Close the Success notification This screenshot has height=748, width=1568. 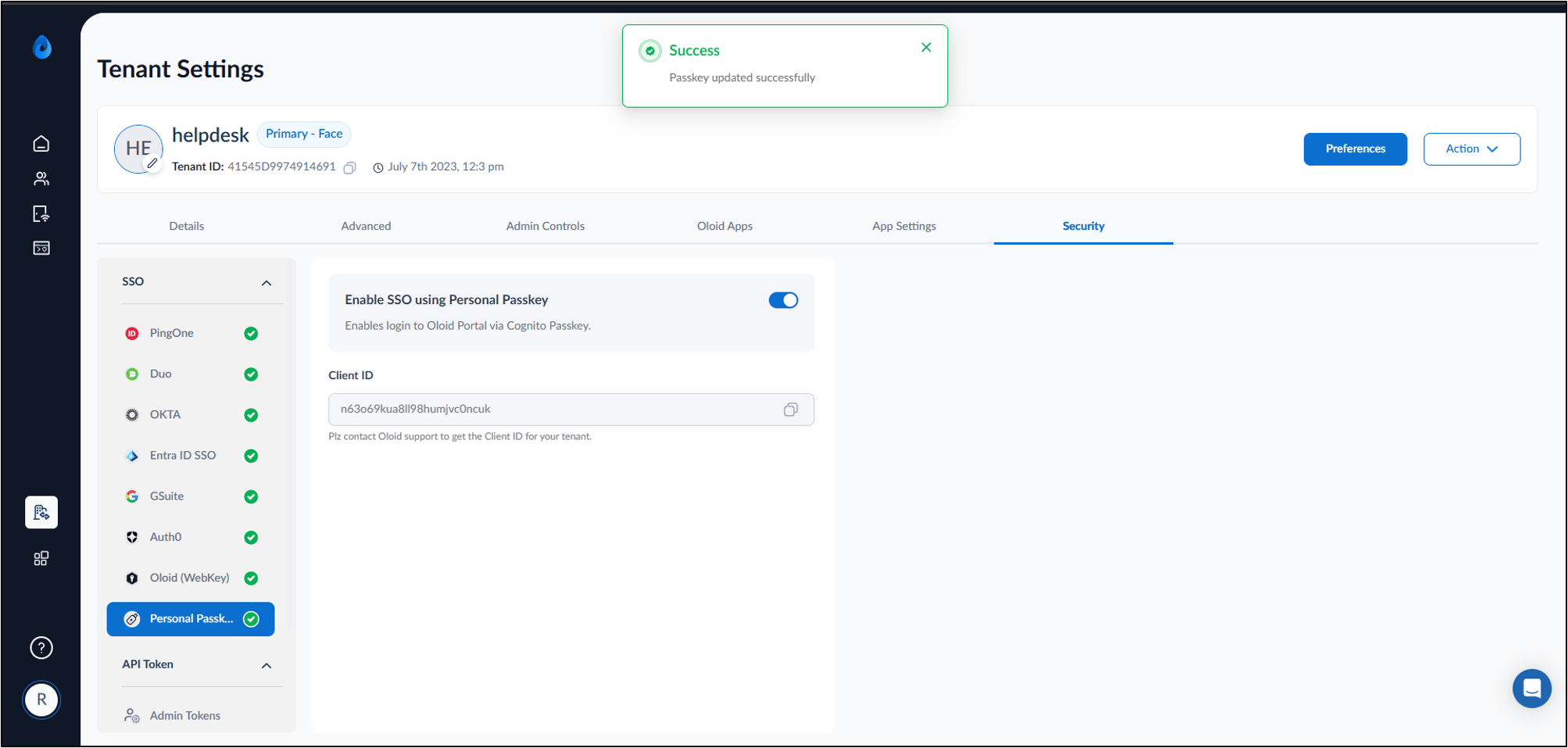[x=926, y=48]
